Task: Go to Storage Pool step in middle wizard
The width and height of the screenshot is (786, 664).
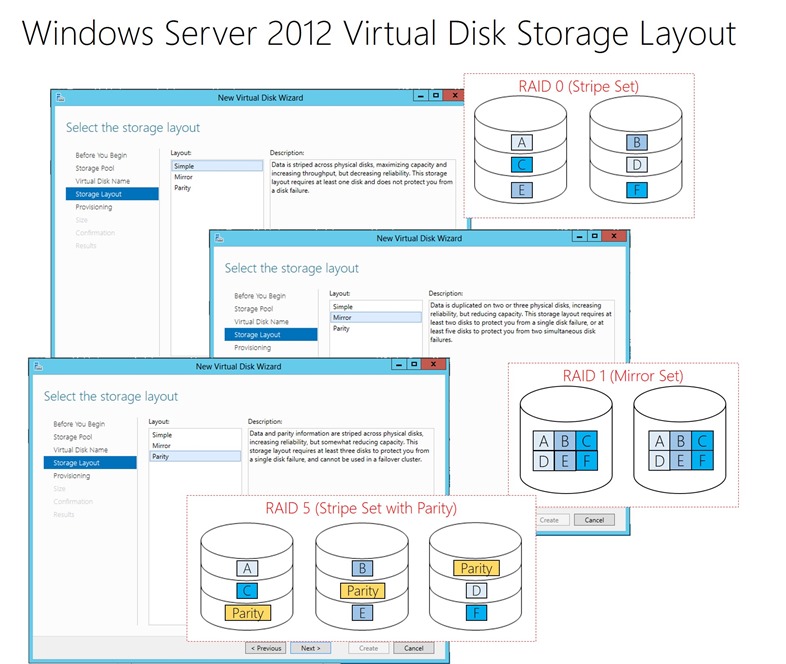Action: 254,309
